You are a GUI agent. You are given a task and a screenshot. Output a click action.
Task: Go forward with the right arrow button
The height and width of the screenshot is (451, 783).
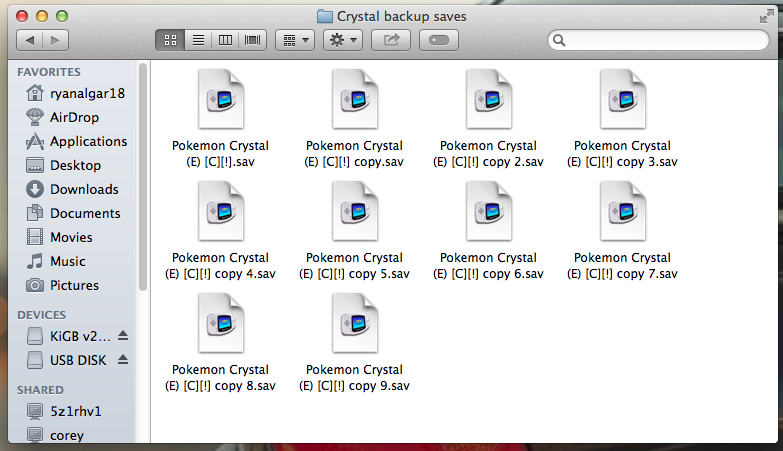tap(55, 40)
